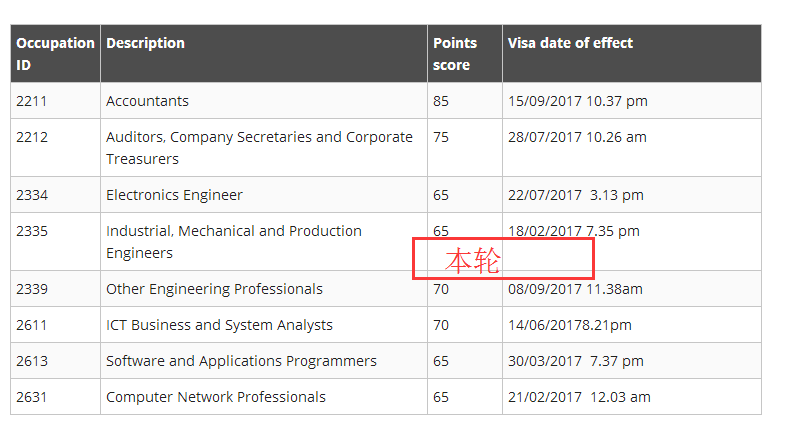Select Computer Network Professionals cell
Viewport: 793px width, 438px height.
coord(216,397)
